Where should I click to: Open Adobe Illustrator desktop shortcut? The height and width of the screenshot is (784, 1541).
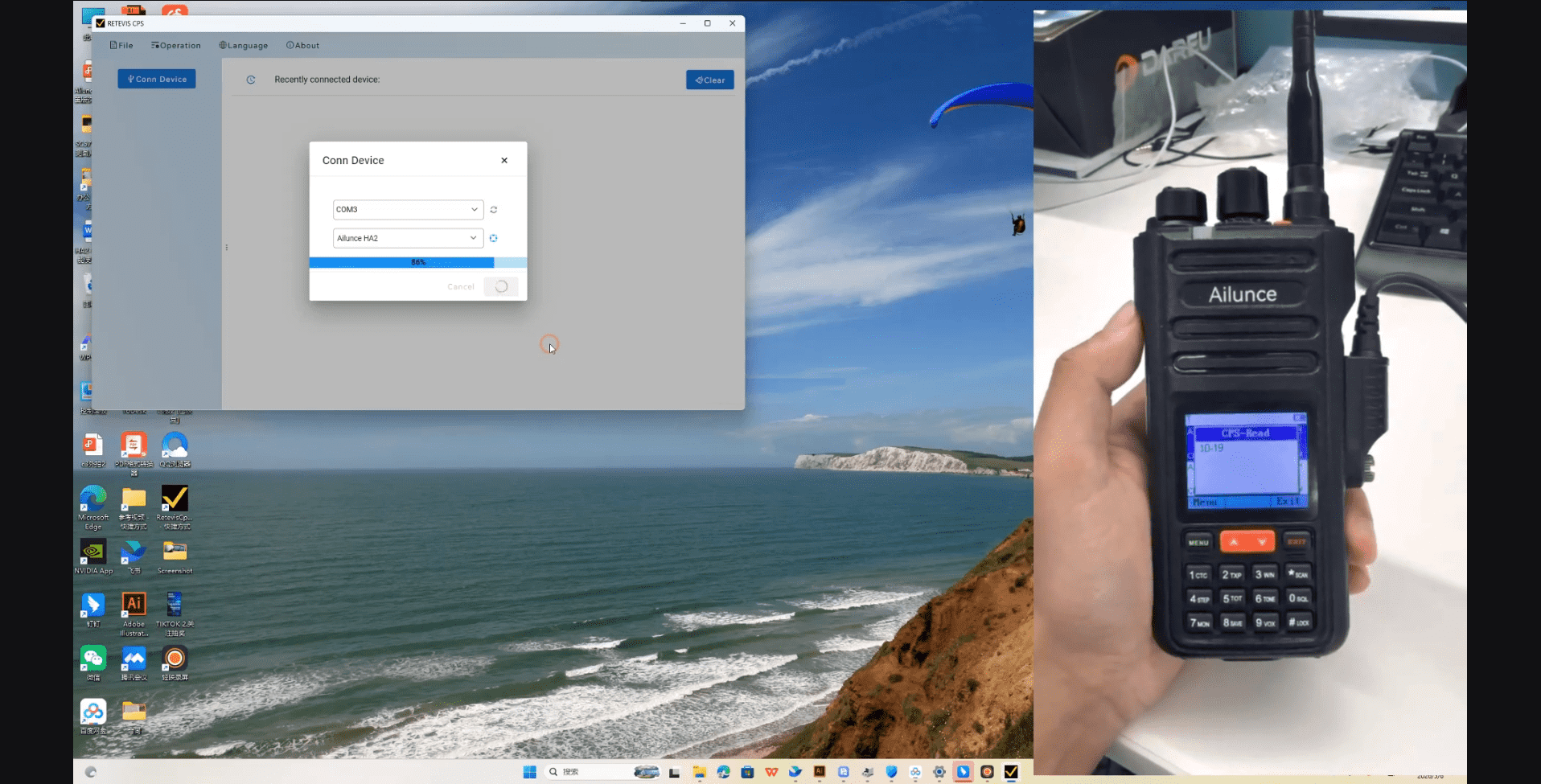[134, 614]
